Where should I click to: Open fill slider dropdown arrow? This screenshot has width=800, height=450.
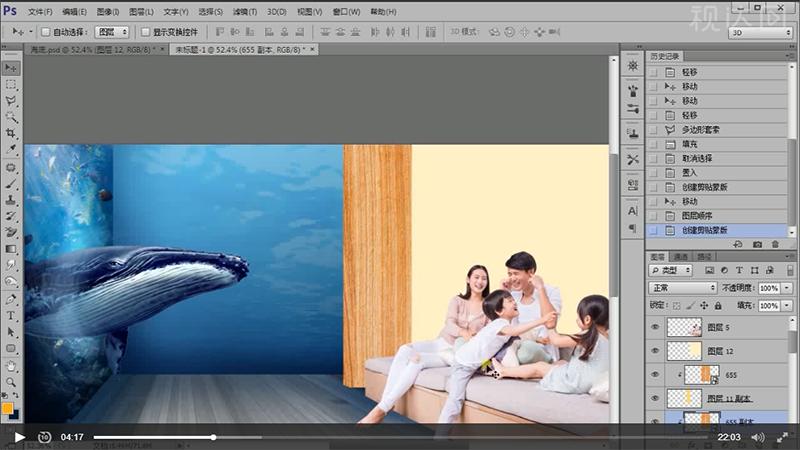pyautogui.click(x=787, y=306)
